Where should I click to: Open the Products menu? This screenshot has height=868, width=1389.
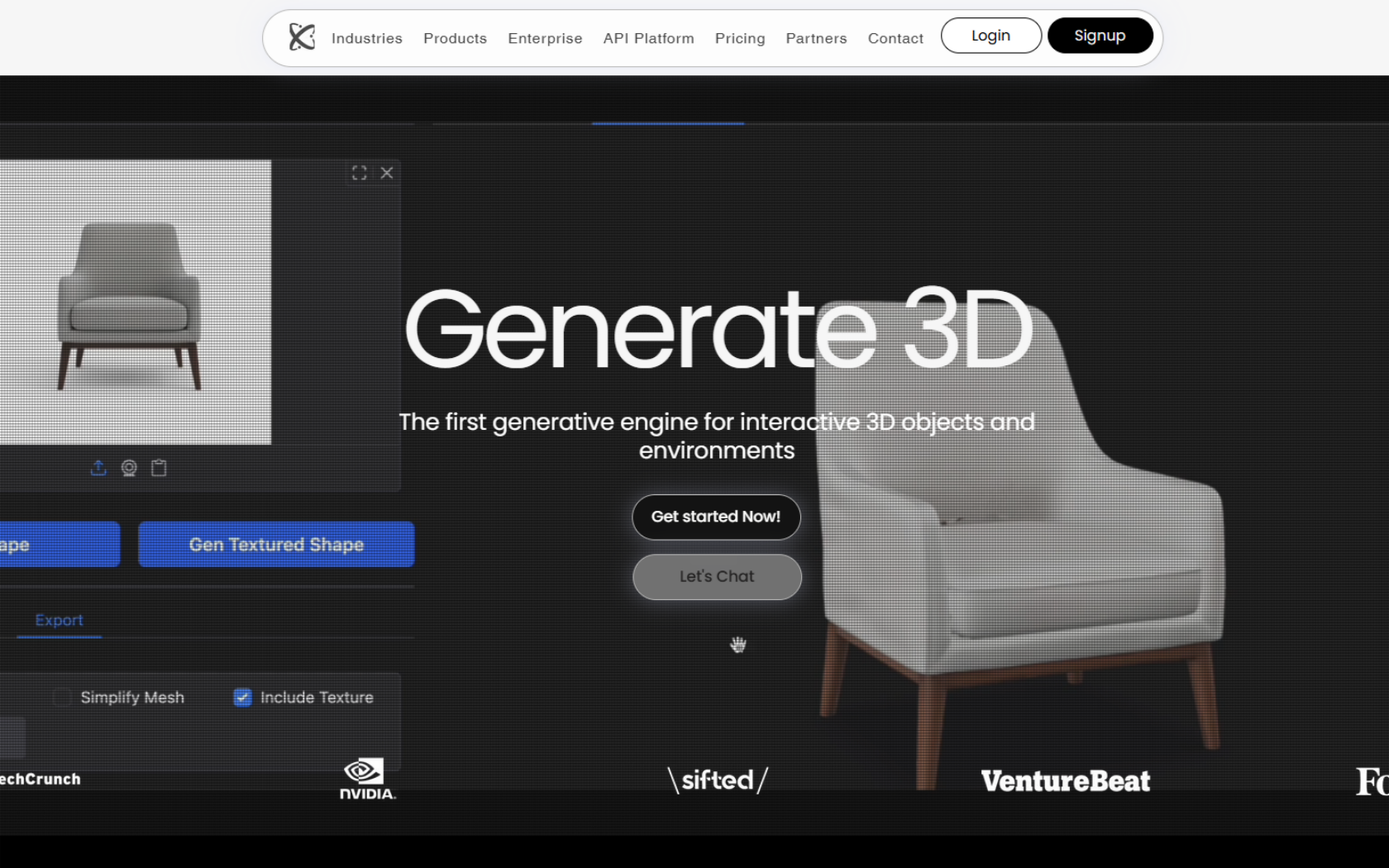click(455, 38)
